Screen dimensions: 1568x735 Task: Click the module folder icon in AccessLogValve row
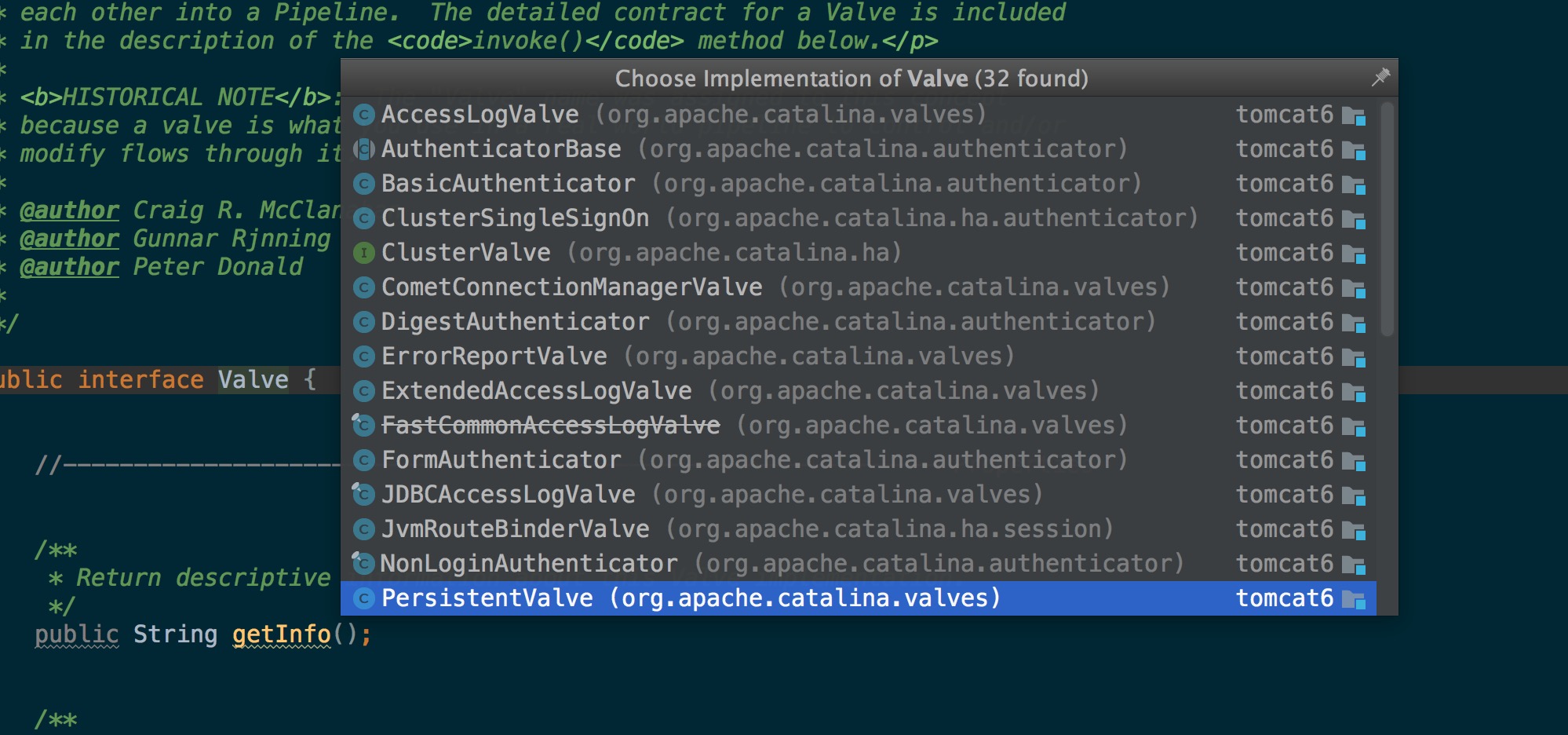coord(1354,116)
